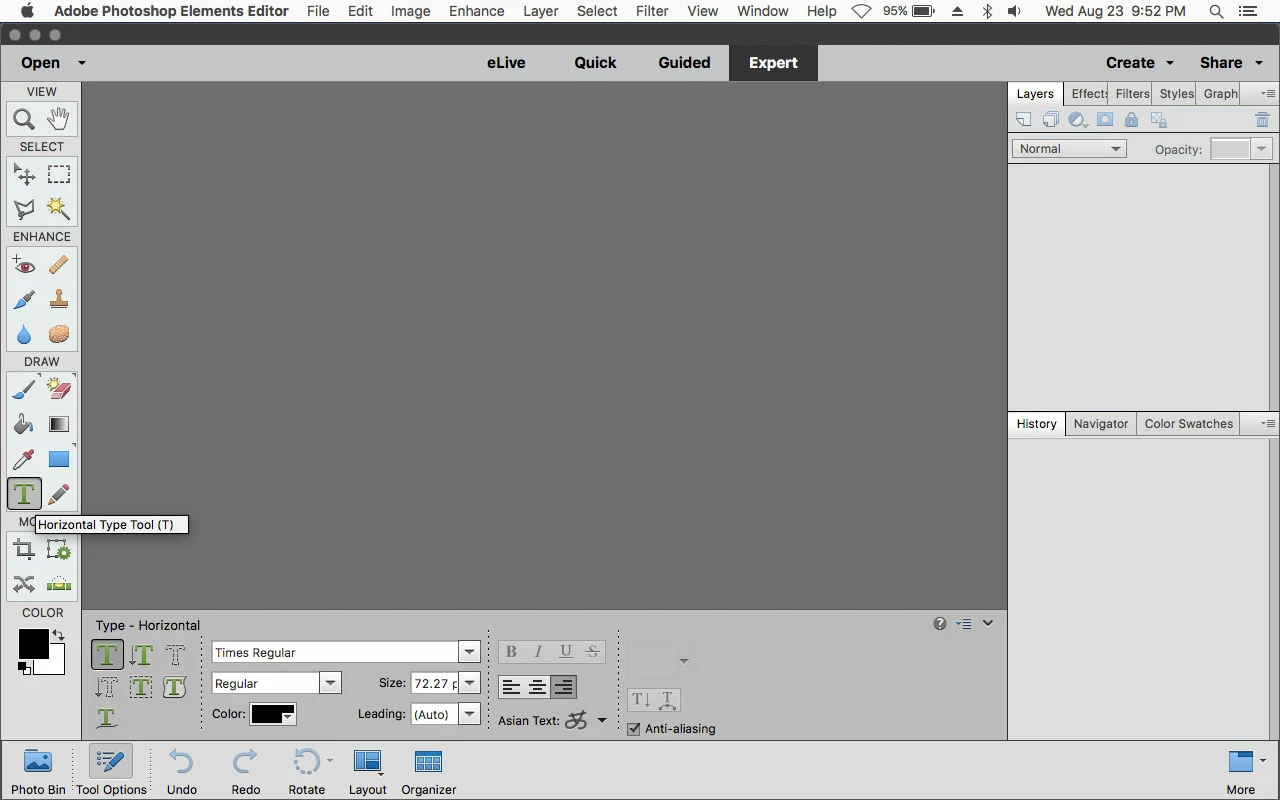Open the Leading dropdown arrow
Image resolution: width=1280 pixels, height=800 pixels.
[469, 714]
